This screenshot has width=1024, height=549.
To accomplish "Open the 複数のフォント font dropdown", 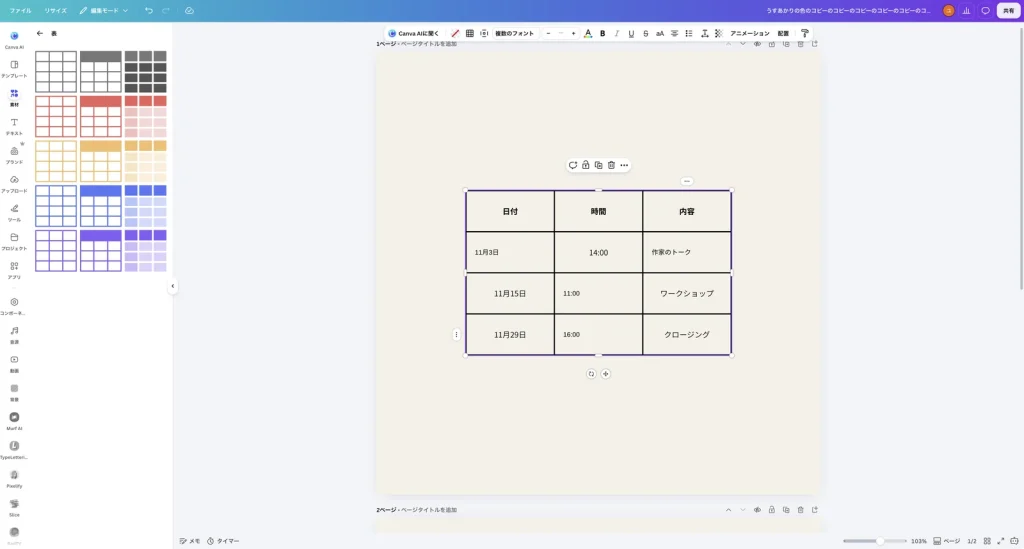I will (515, 33).
